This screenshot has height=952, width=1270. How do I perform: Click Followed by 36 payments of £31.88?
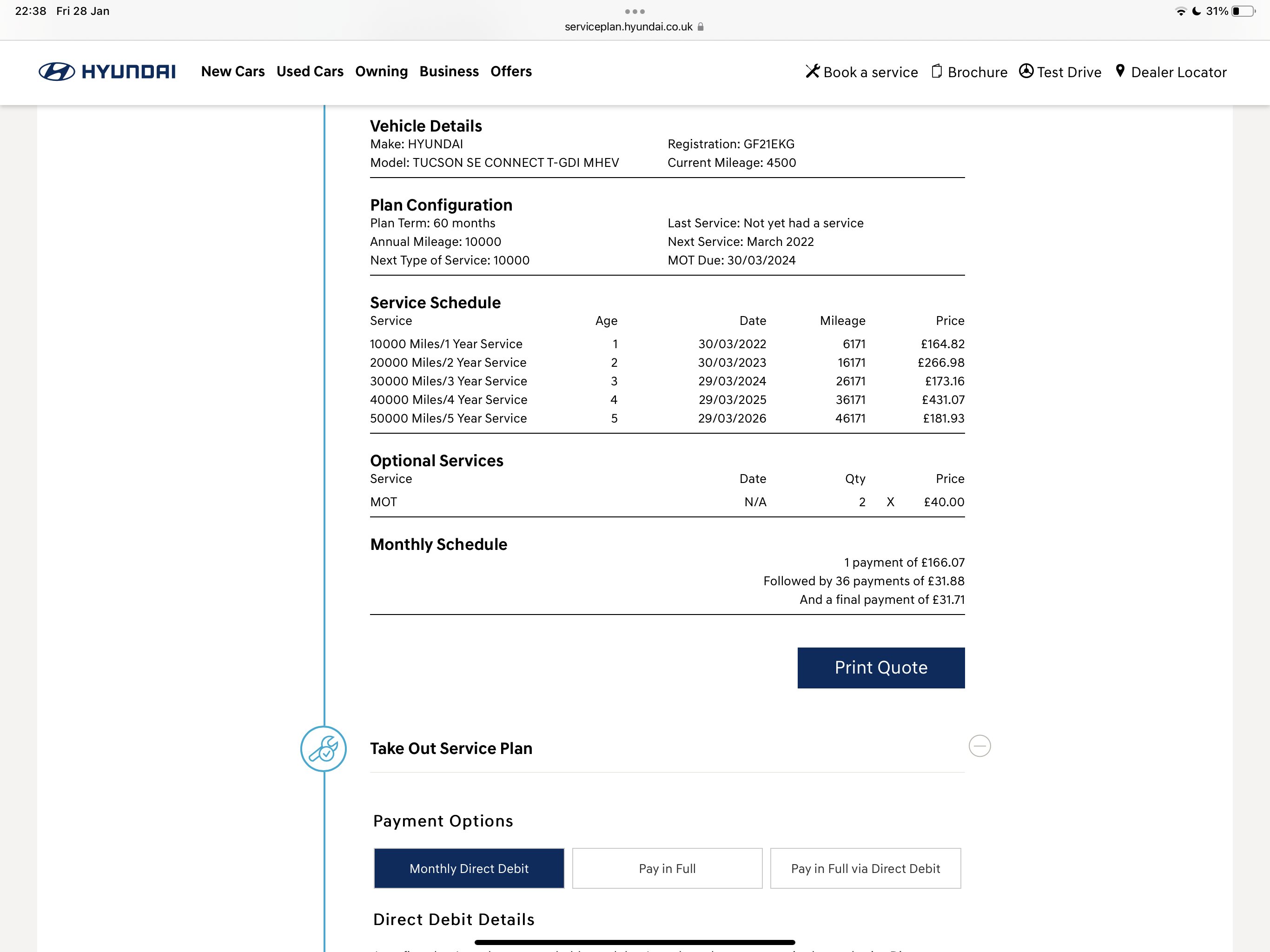click(x=864, y=581)
